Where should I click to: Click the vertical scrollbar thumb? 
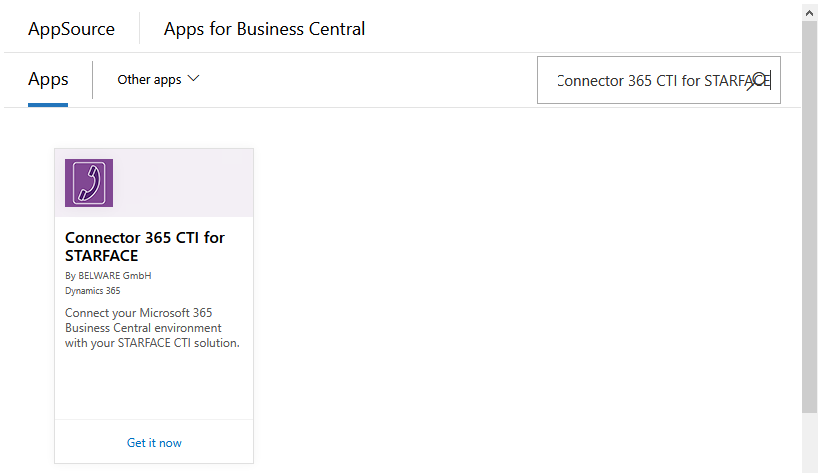[810, 217]
